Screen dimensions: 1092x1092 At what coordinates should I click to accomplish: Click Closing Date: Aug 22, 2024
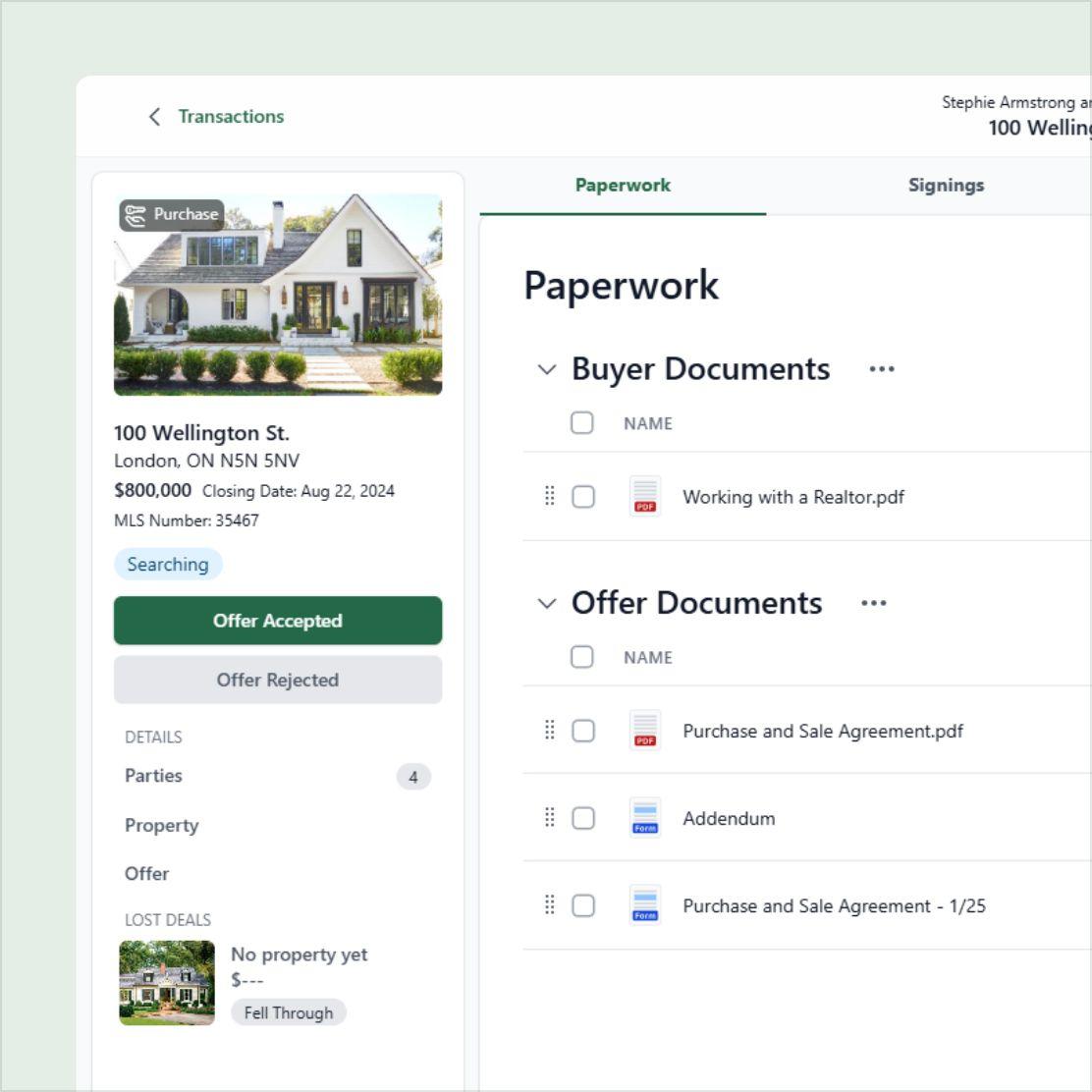(299, 491)
